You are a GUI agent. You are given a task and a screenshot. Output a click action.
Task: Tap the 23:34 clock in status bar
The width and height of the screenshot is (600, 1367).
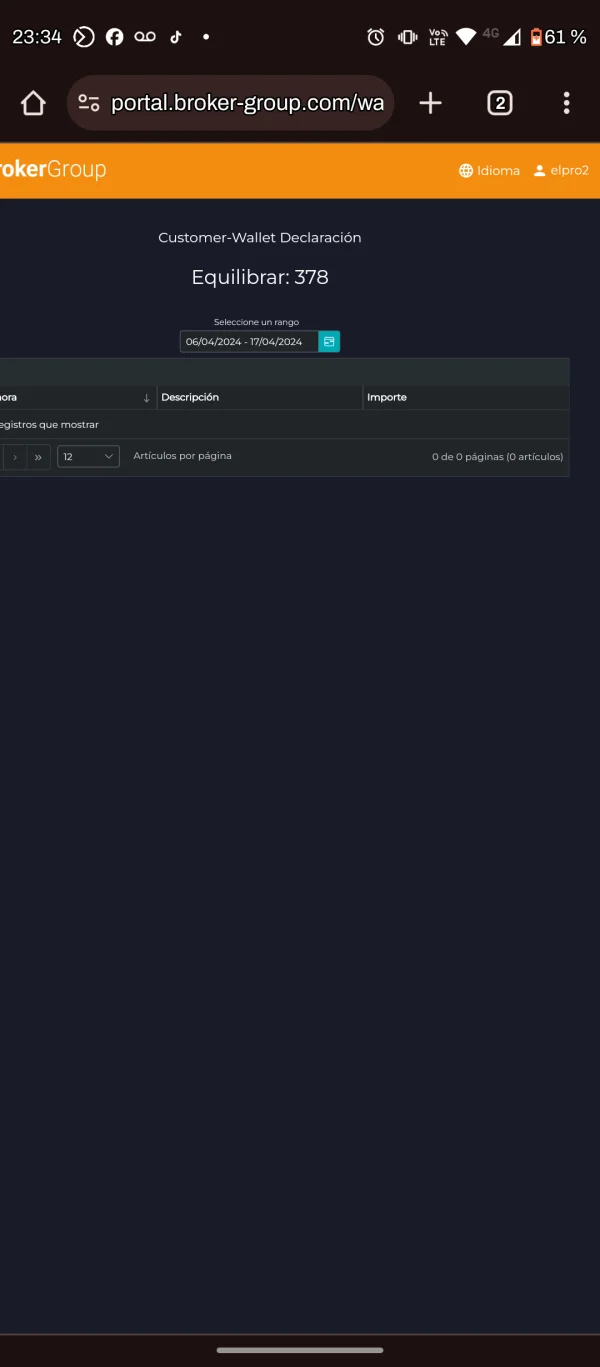37,37
